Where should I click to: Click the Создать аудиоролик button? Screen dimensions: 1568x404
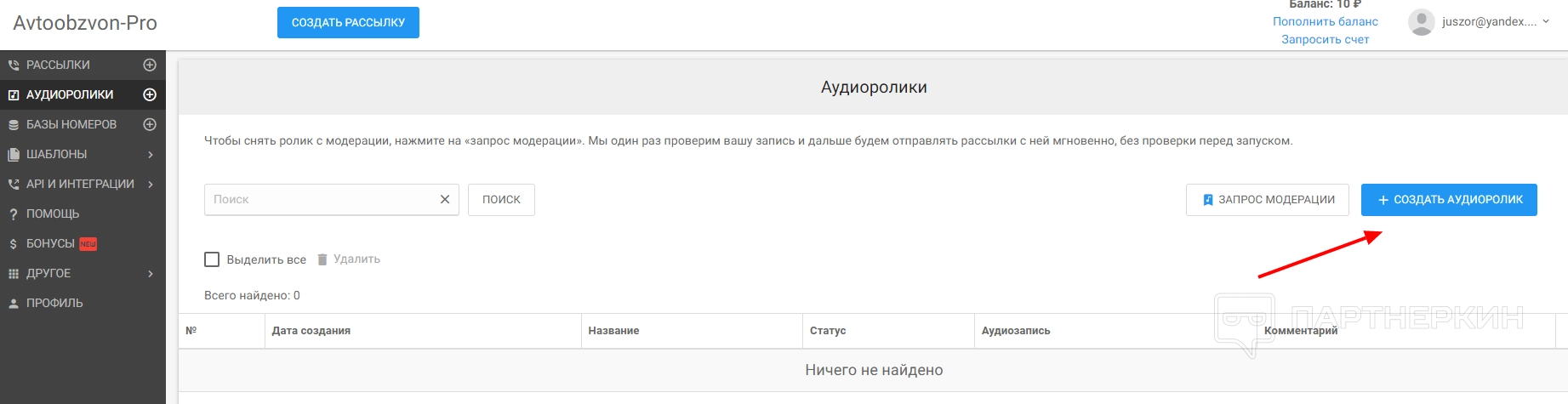coord(1449,200)
